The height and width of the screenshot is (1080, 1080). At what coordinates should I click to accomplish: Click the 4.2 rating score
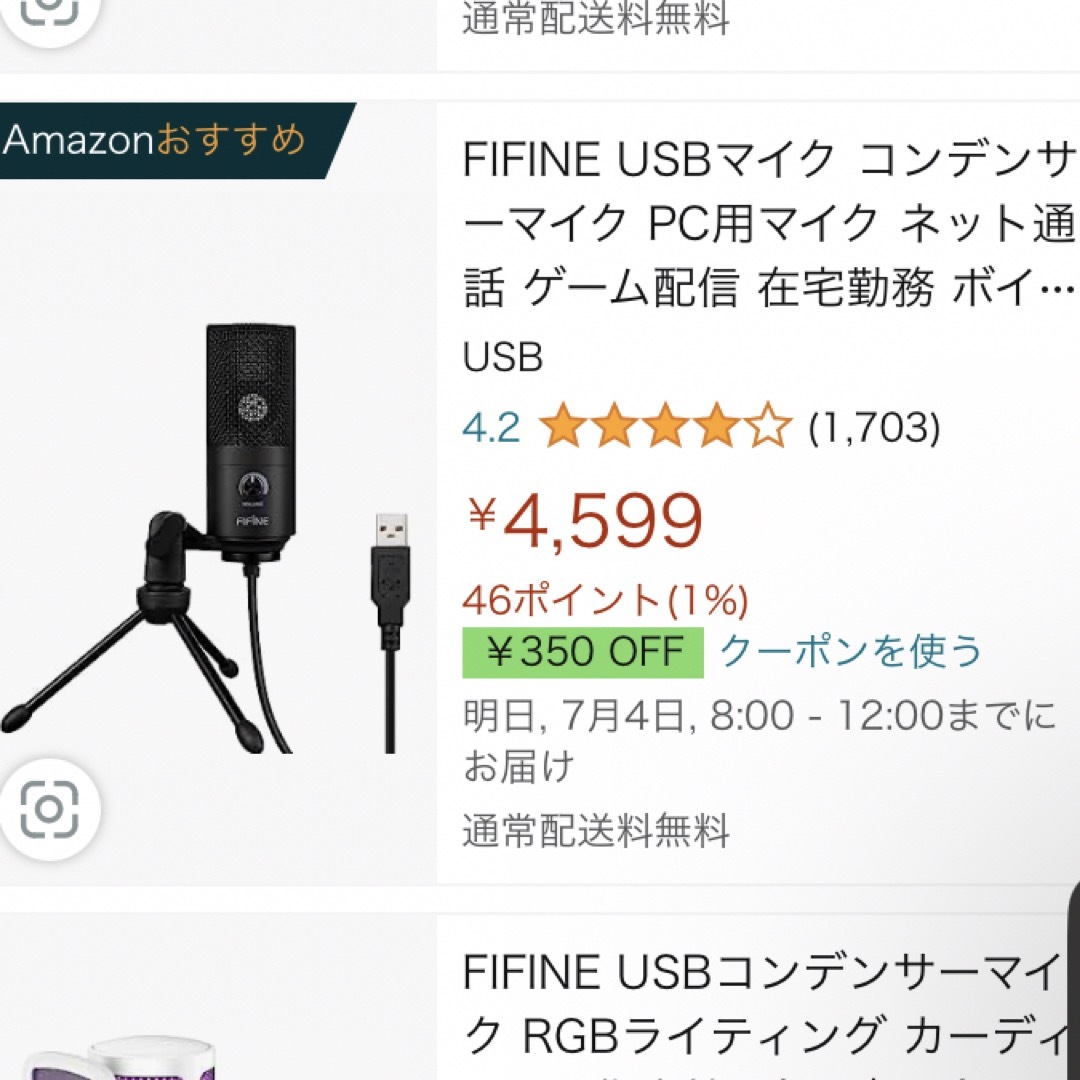491,428
